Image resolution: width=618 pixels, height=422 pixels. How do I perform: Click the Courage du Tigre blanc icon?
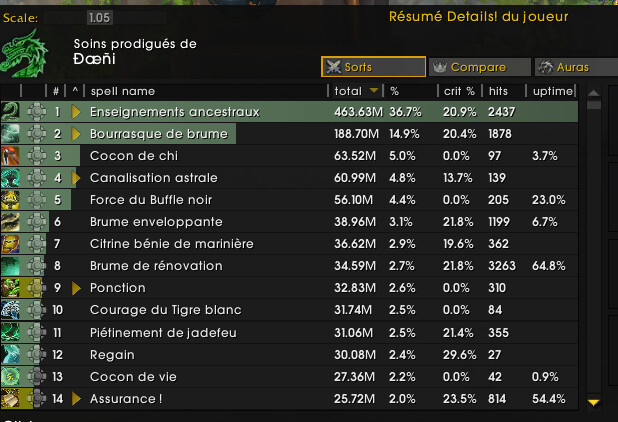click(x=10, y=310)
